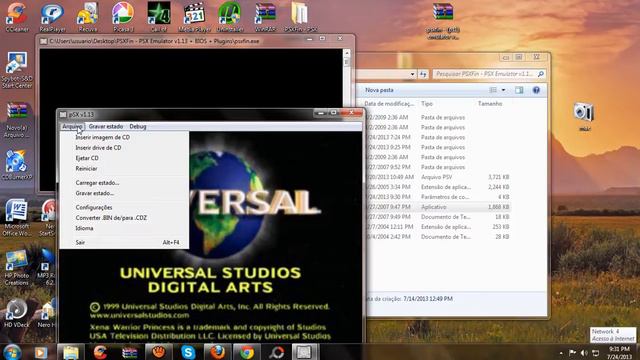Open the Action Center flag in the tray

573,353
